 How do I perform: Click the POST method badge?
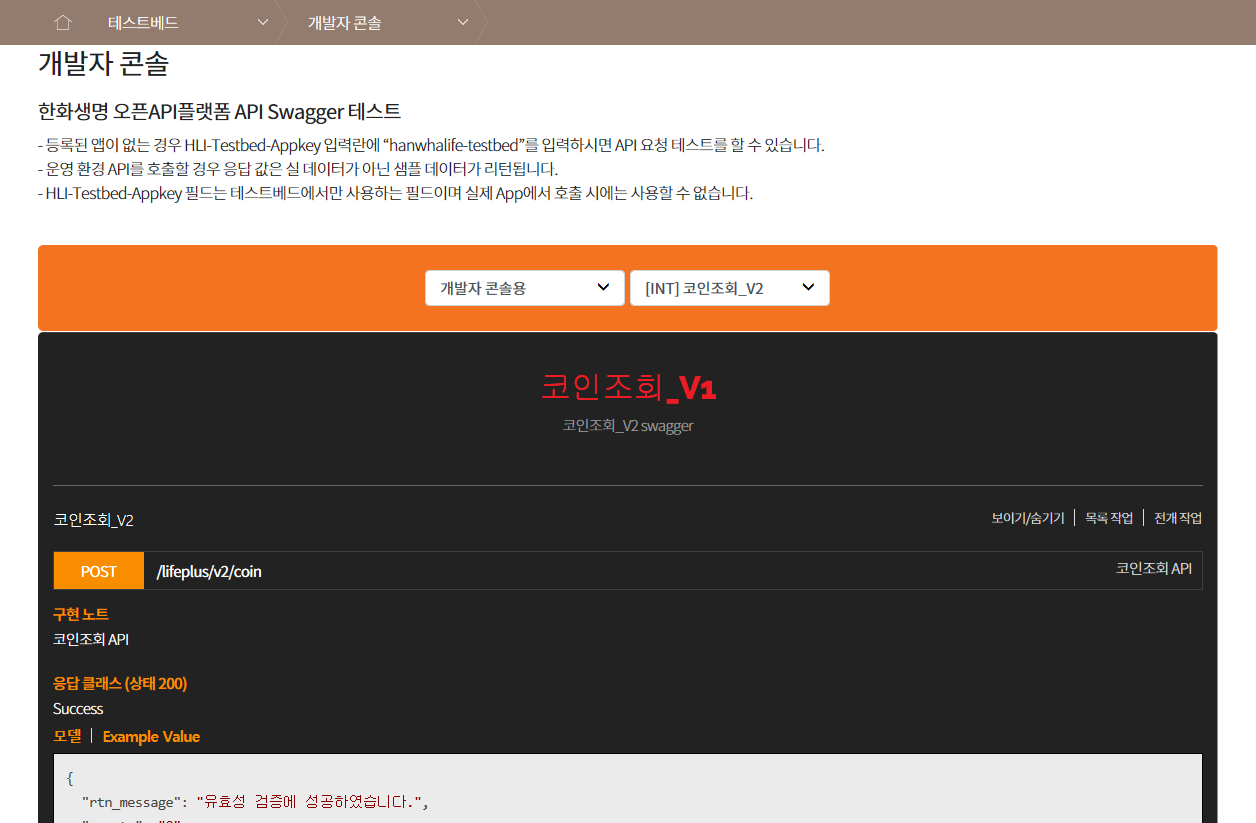pos(99,571)
